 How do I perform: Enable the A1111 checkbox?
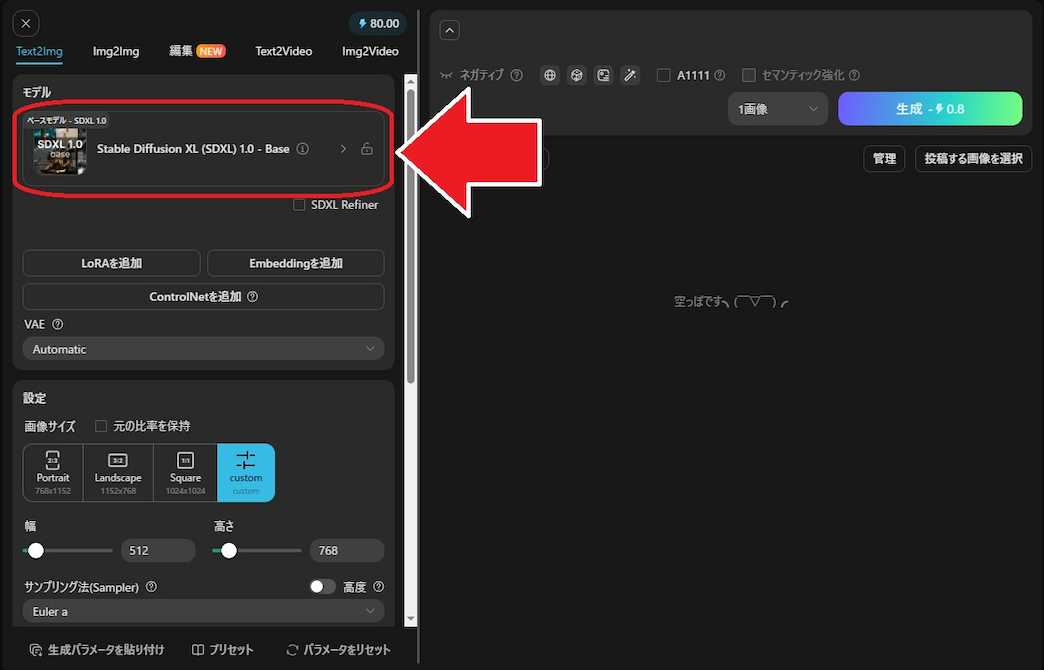(663, 74)
